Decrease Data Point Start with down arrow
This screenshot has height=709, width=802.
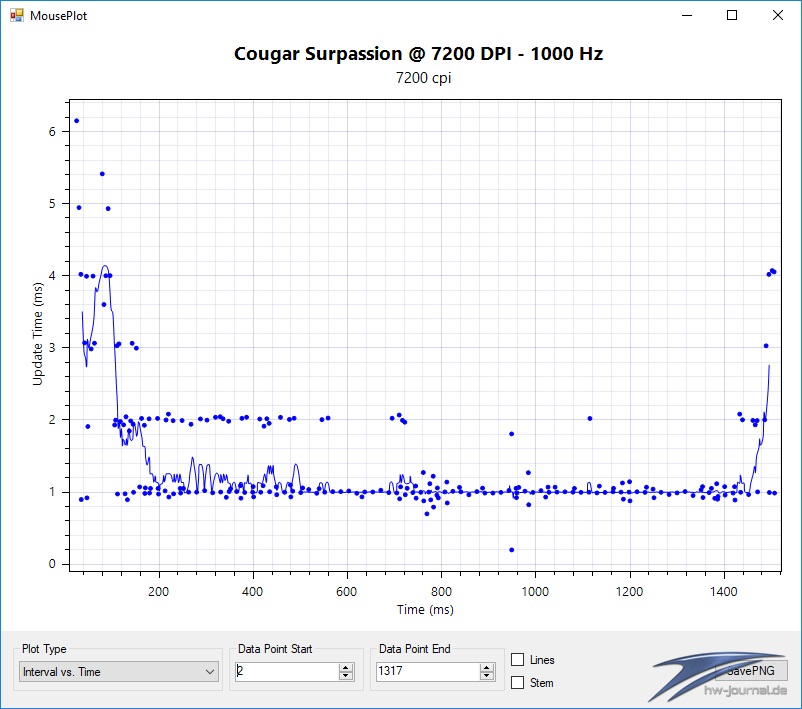coord(346,676)
